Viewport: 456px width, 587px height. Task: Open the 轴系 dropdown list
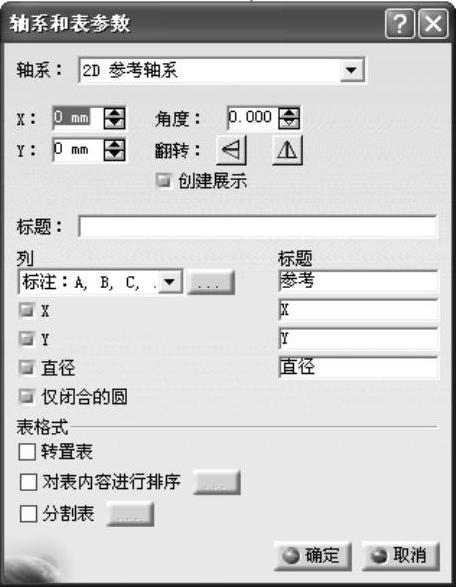(351, 70)
